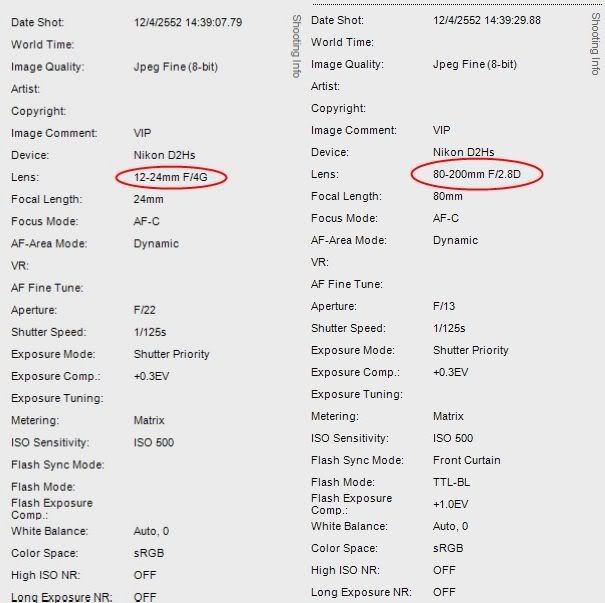Click the right panel's Matrix metering value
The image size is (605, 603).
coord(448,416)
